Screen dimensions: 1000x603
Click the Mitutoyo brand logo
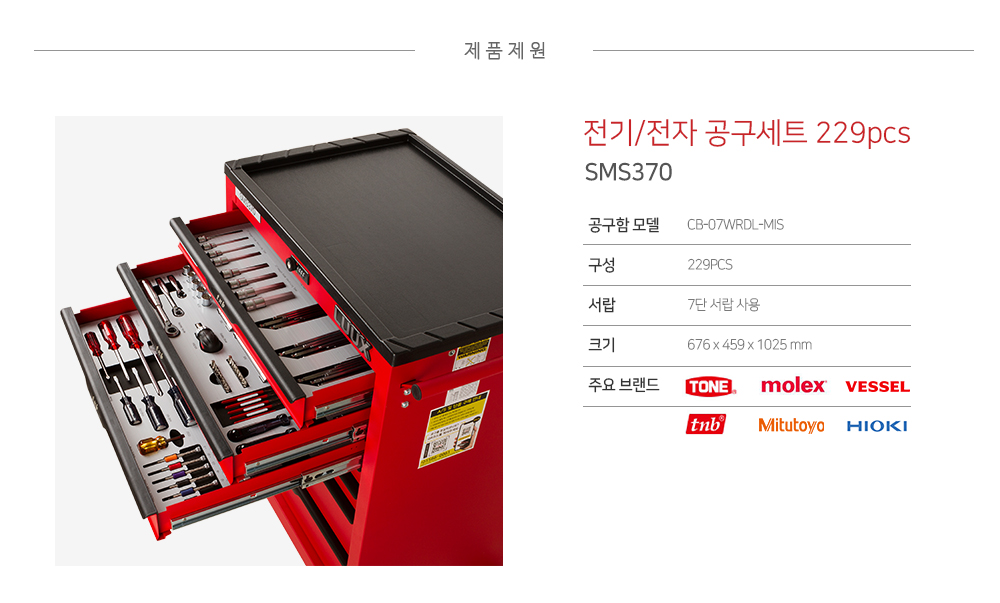(x=791, y=425)
